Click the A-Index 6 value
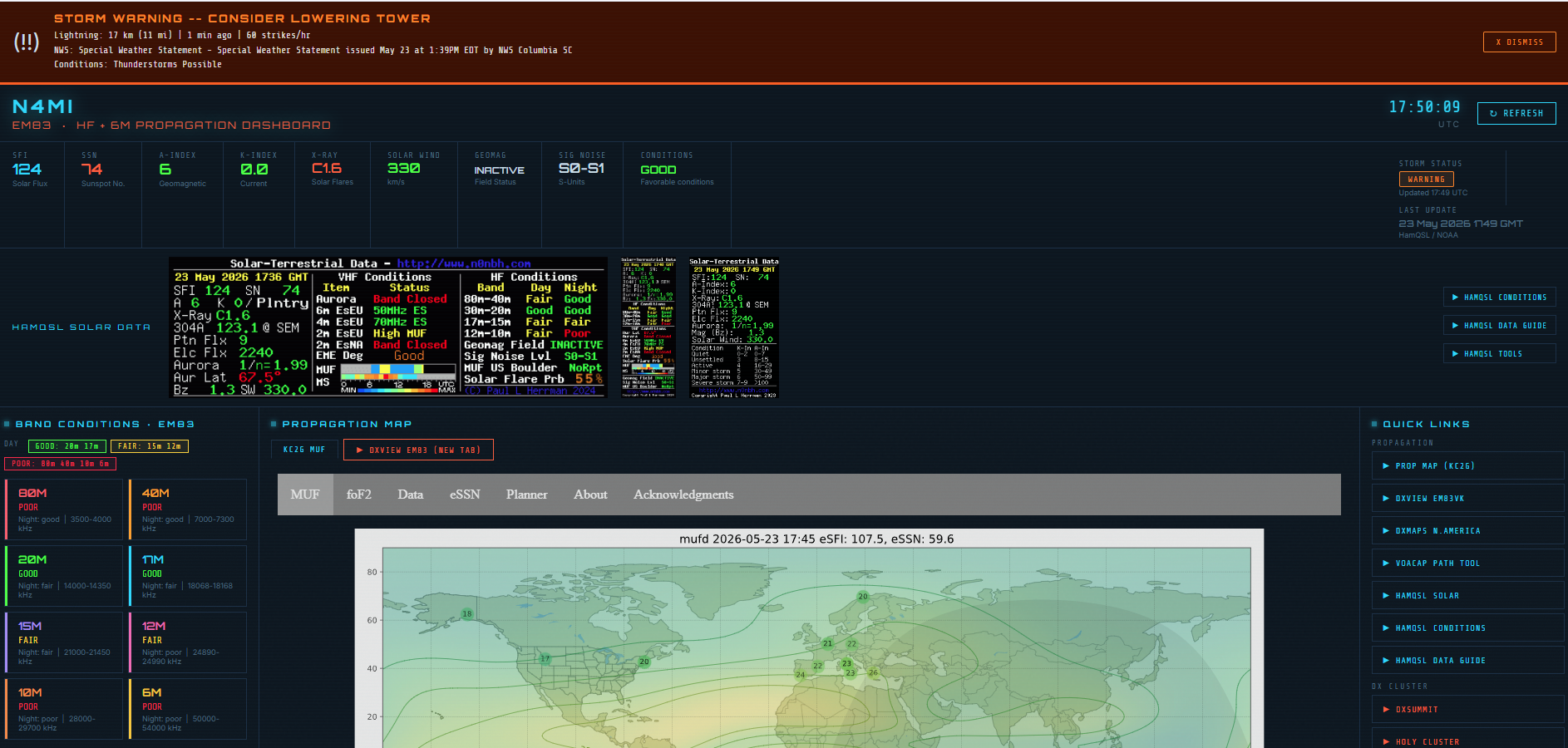Viewport: 1568px width, 748px height. pyautogui.click(x=165, y=169)
